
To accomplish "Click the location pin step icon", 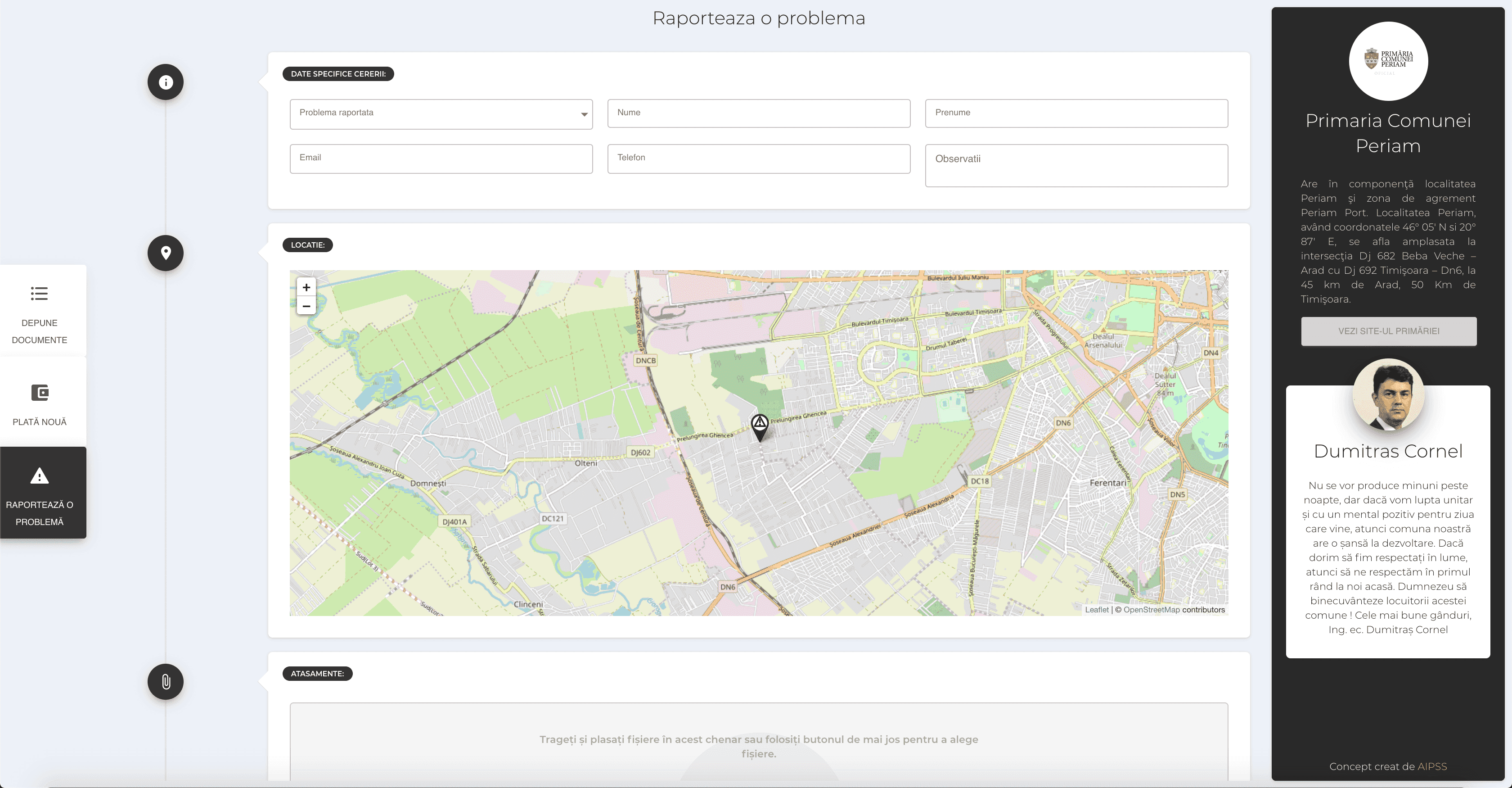I will pyautogui.click(x=166, y=253).
